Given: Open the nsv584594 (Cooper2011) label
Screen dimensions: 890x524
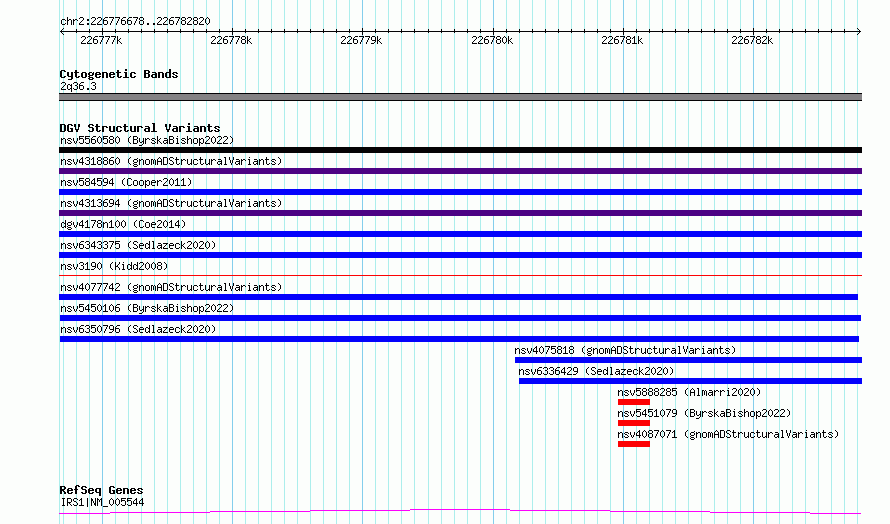Looking at the screenshot, I should (x=126, y=182).
